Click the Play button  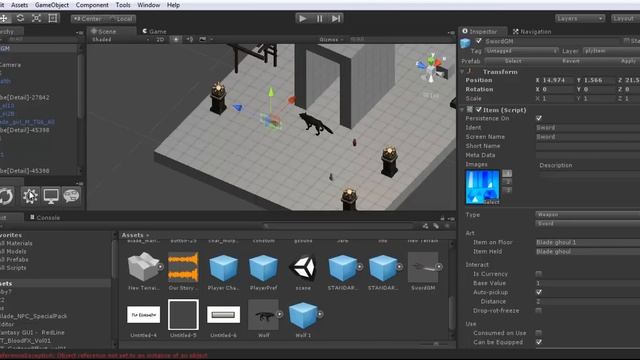tap(302, 18)
